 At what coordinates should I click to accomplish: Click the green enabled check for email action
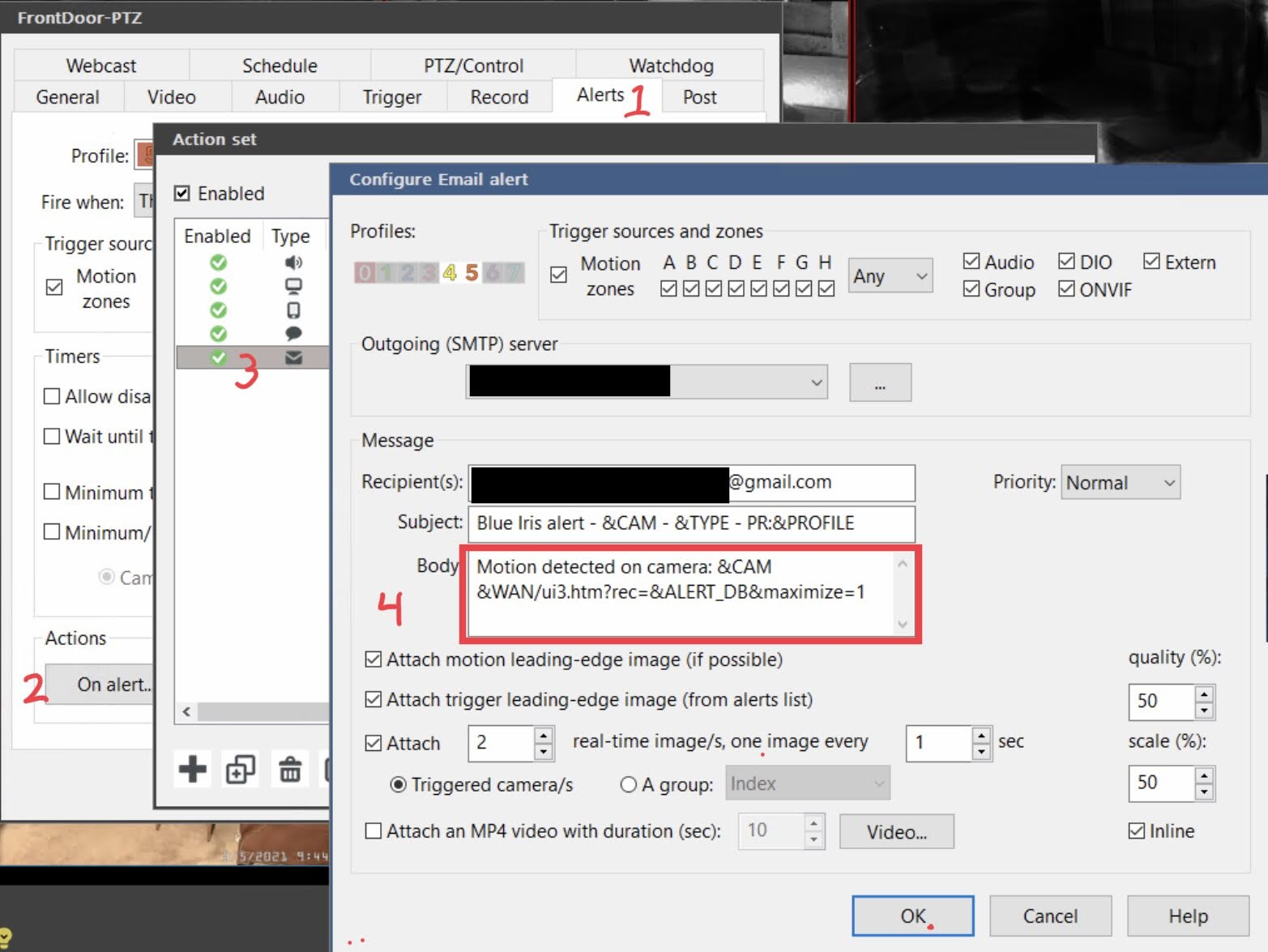[218, 356]
